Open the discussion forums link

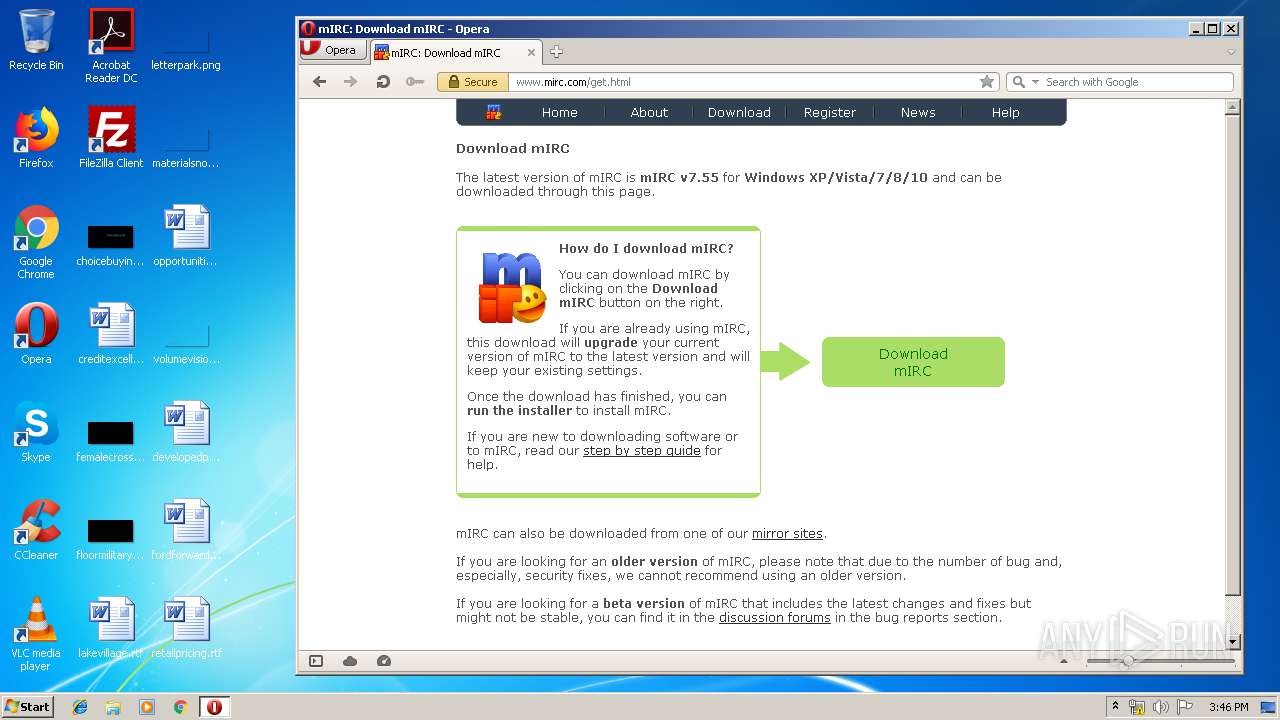[775, 618]
